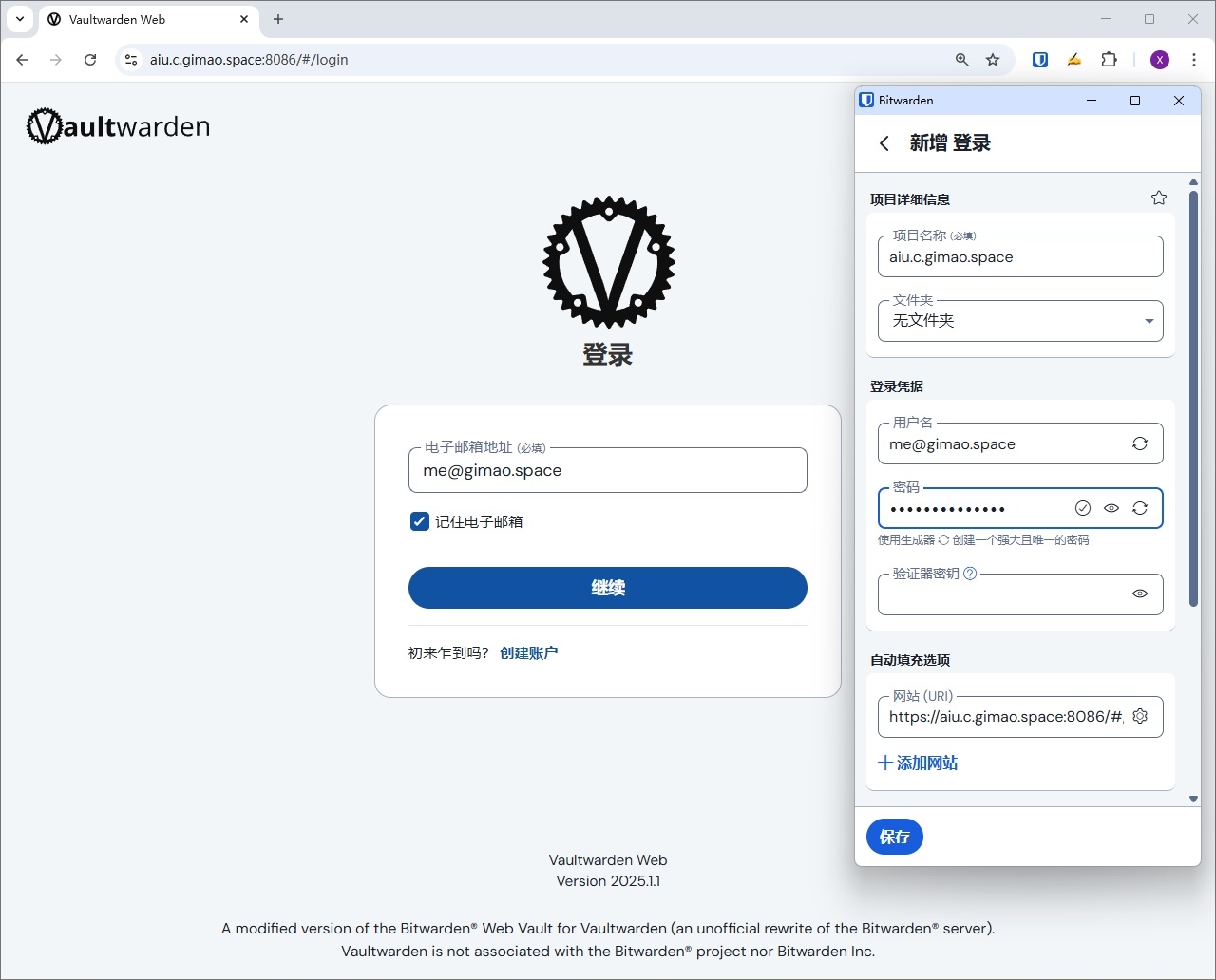Close the Bitwarden popup window
This screenshot has height=980, width=1216.
tap(1179, 101)
